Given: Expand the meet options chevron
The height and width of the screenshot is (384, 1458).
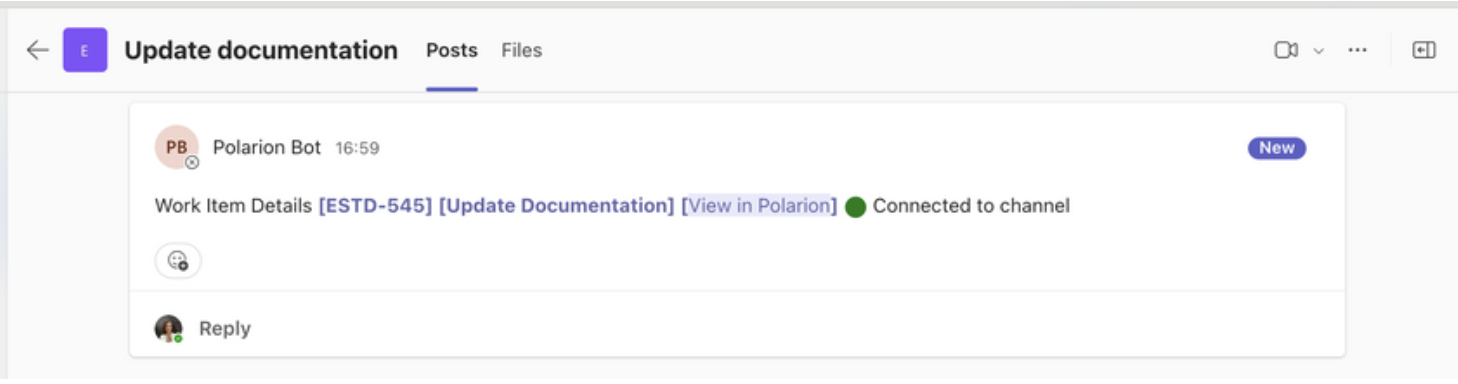Looking at the screenshot, I should point(1318,51).
